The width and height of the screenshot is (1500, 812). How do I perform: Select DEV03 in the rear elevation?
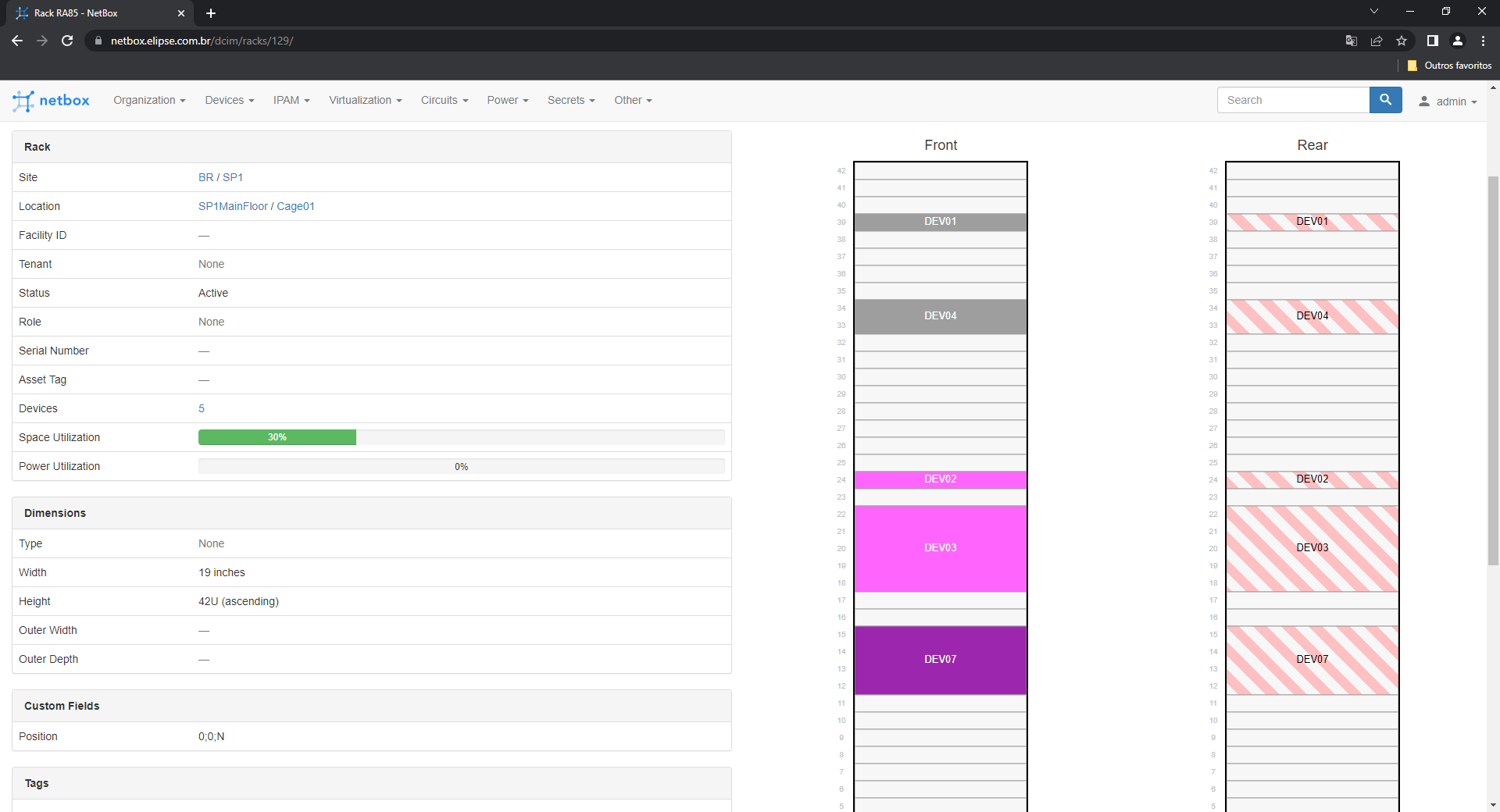[x=1312, y=548]
